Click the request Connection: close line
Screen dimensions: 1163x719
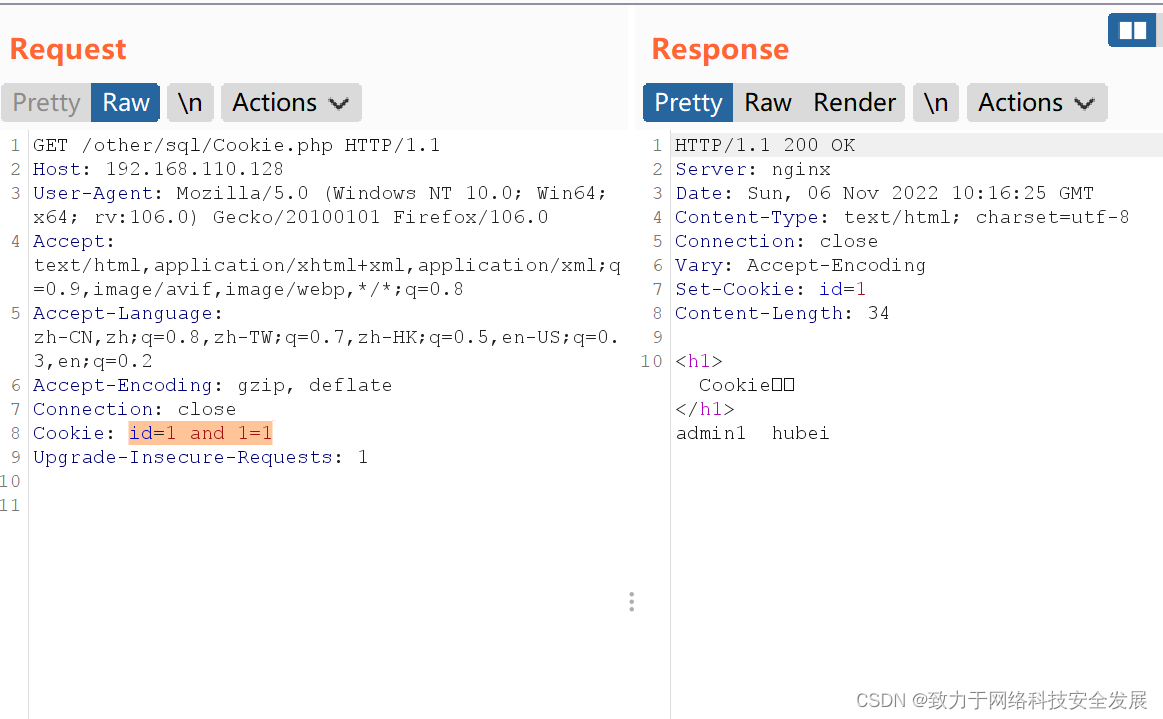pyautogui.click(x=134, y=409)
